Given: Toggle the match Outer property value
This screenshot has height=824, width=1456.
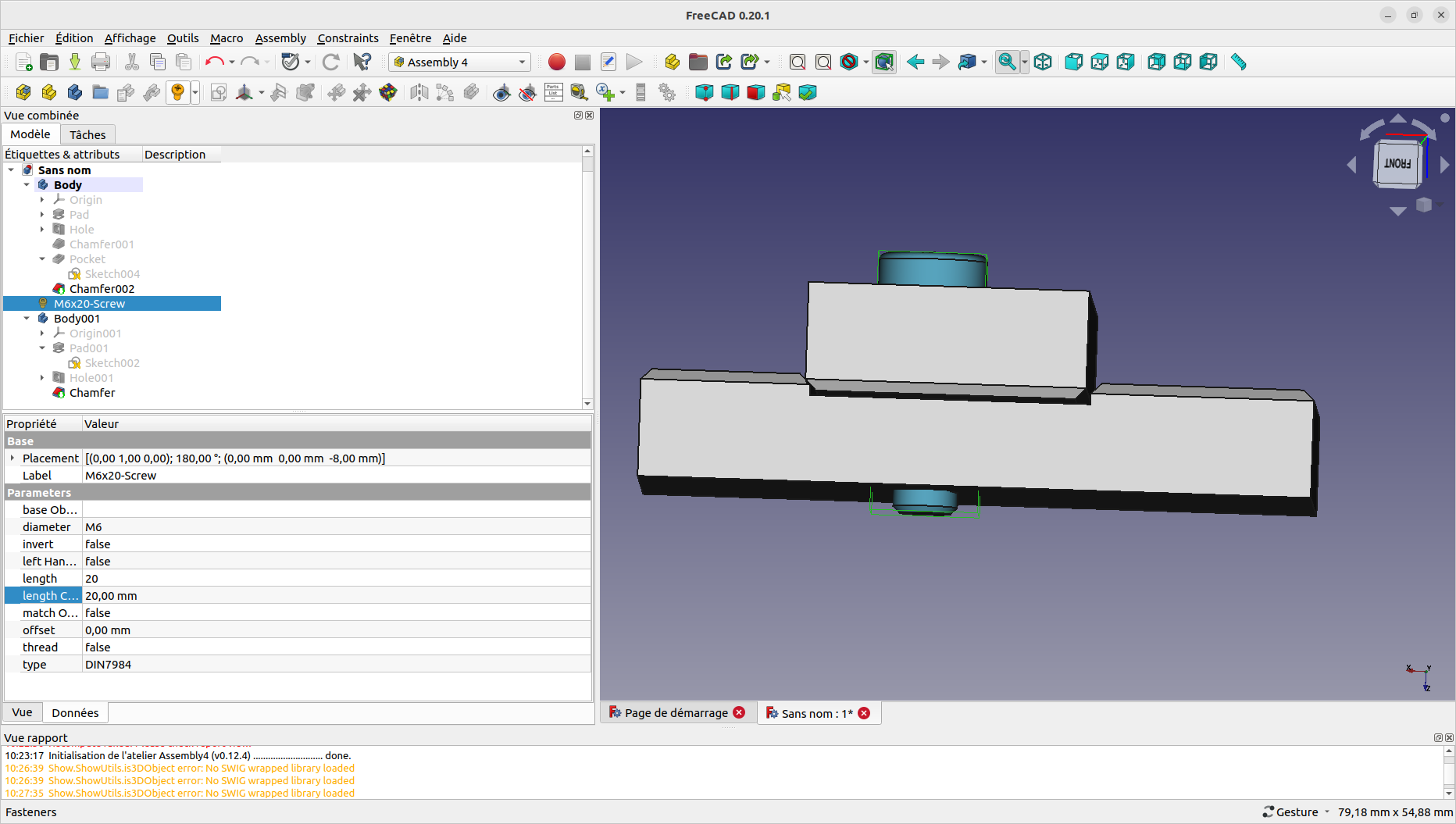Looking at the screenshot, I should tap(336, 613).
